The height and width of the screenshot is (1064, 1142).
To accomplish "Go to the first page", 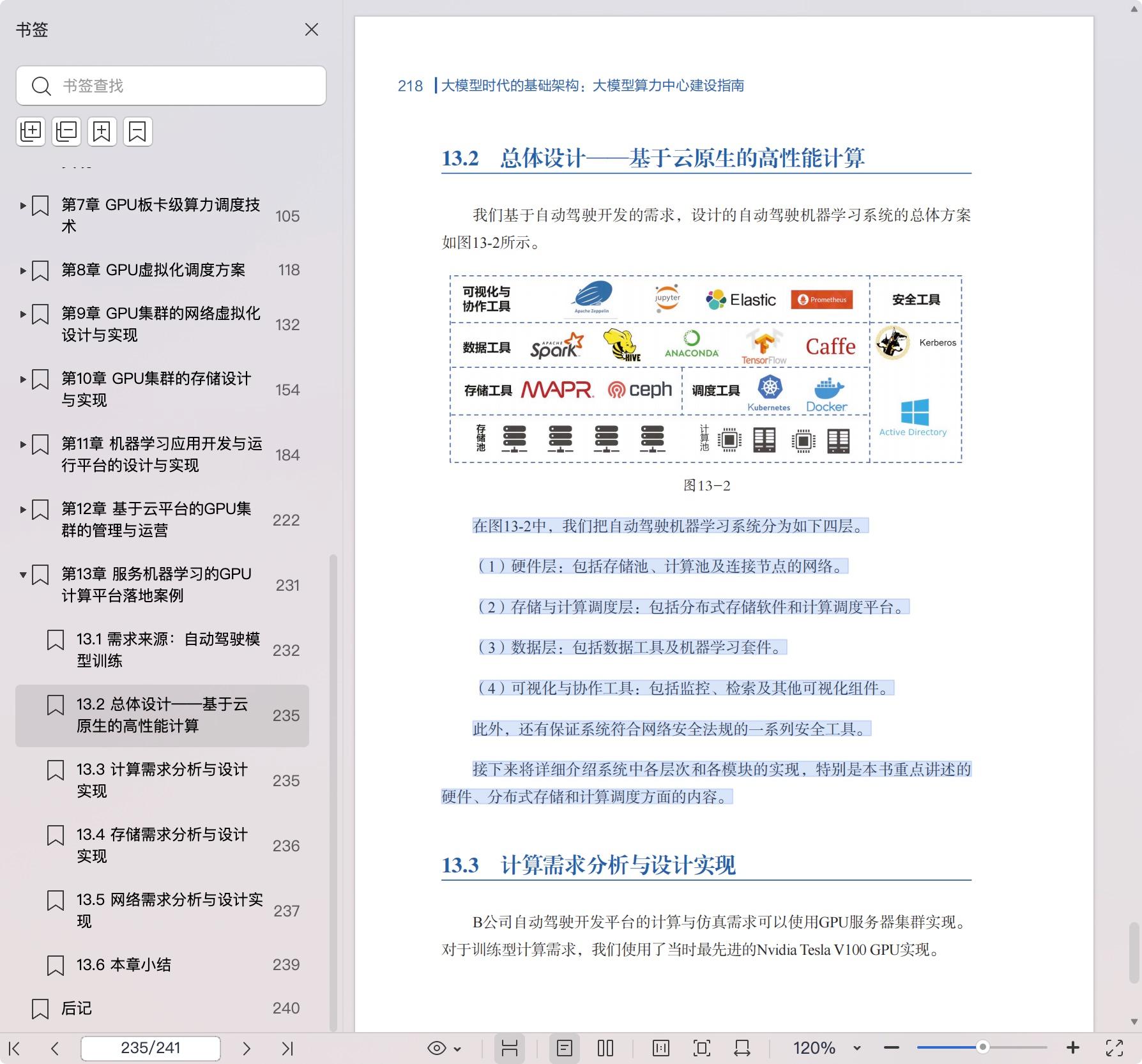I will click(x=15, y=1048).
